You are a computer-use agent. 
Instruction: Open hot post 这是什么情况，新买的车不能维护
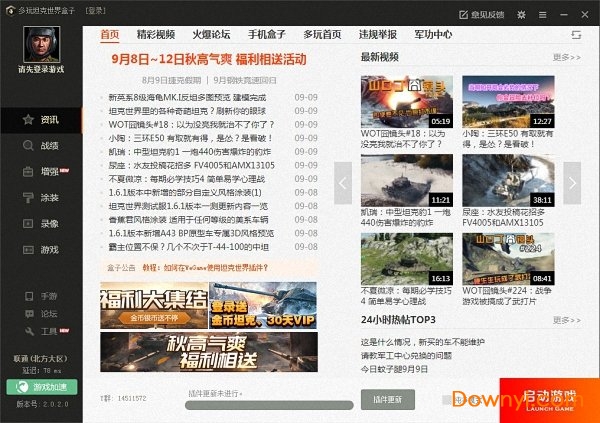[x=423, y=342]
